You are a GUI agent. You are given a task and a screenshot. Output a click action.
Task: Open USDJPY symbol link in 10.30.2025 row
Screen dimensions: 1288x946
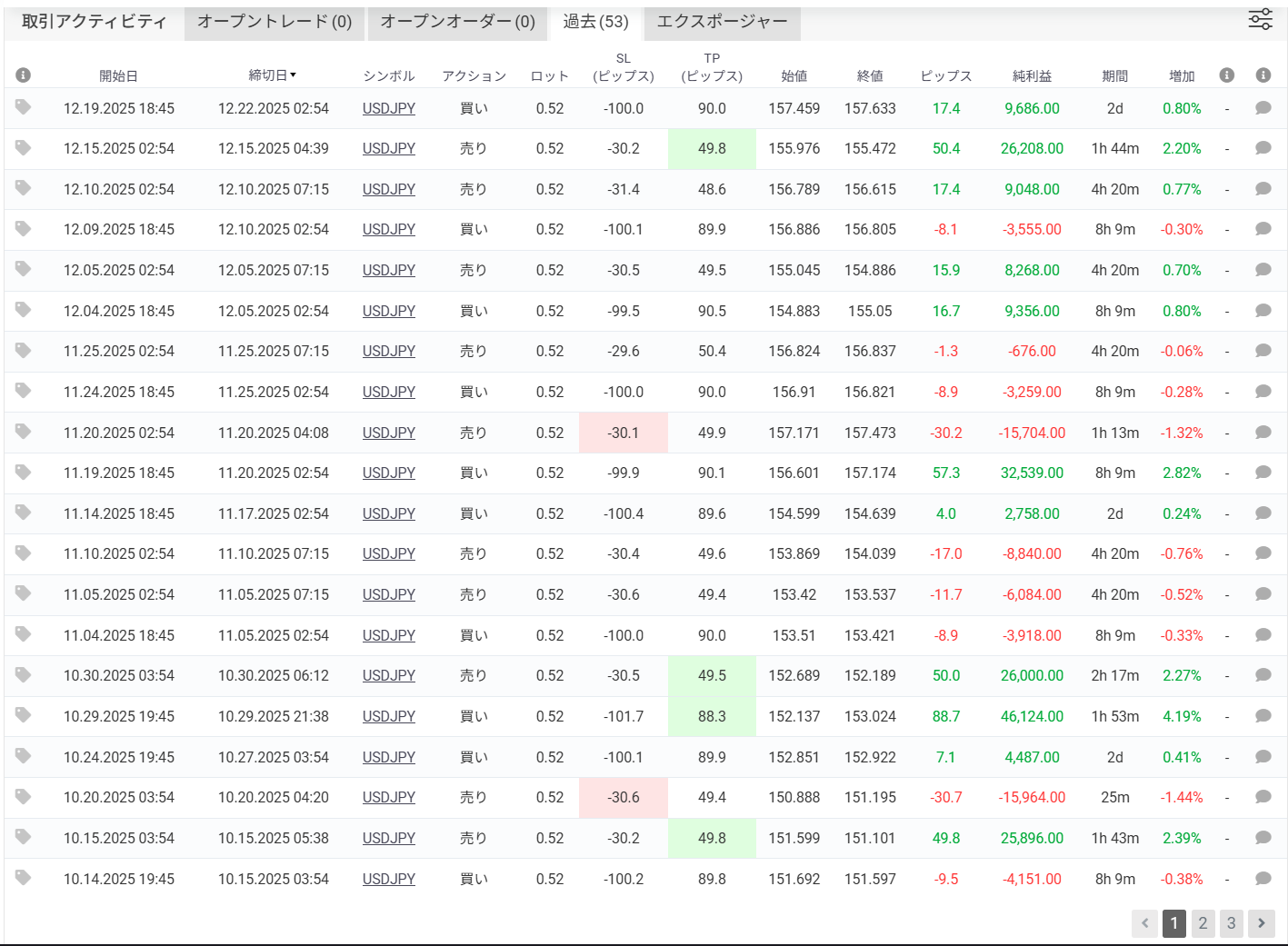pos(388,675)
